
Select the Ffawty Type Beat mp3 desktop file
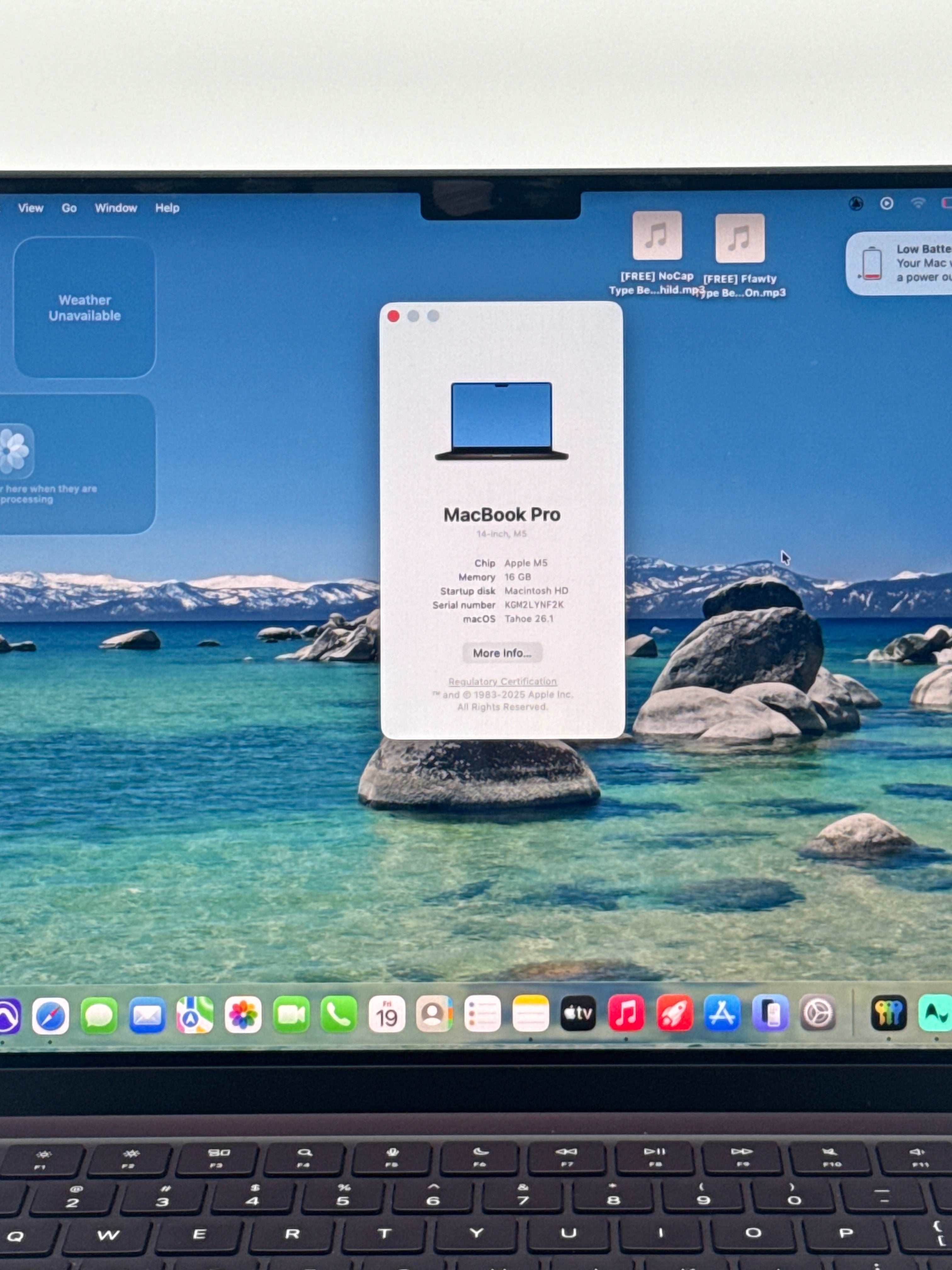pyautogui.click(x=740, y=256)
